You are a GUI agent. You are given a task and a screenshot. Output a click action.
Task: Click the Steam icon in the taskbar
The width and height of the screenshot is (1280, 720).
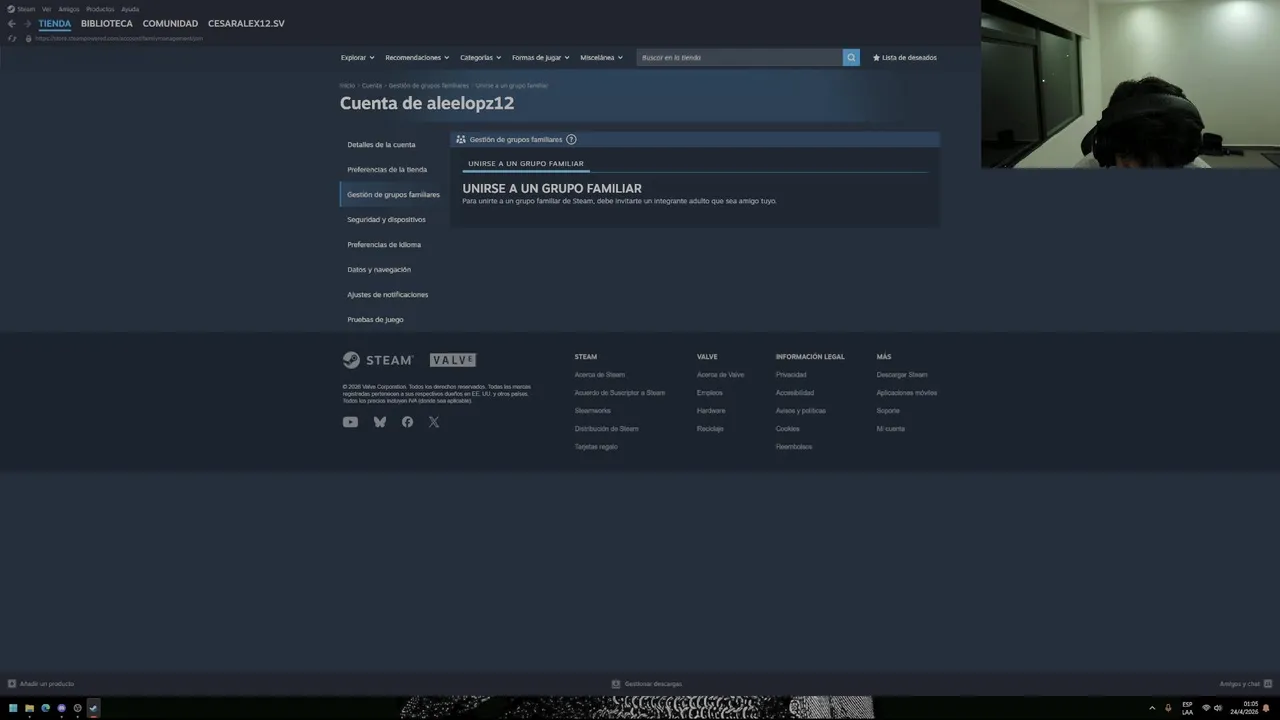93,708
